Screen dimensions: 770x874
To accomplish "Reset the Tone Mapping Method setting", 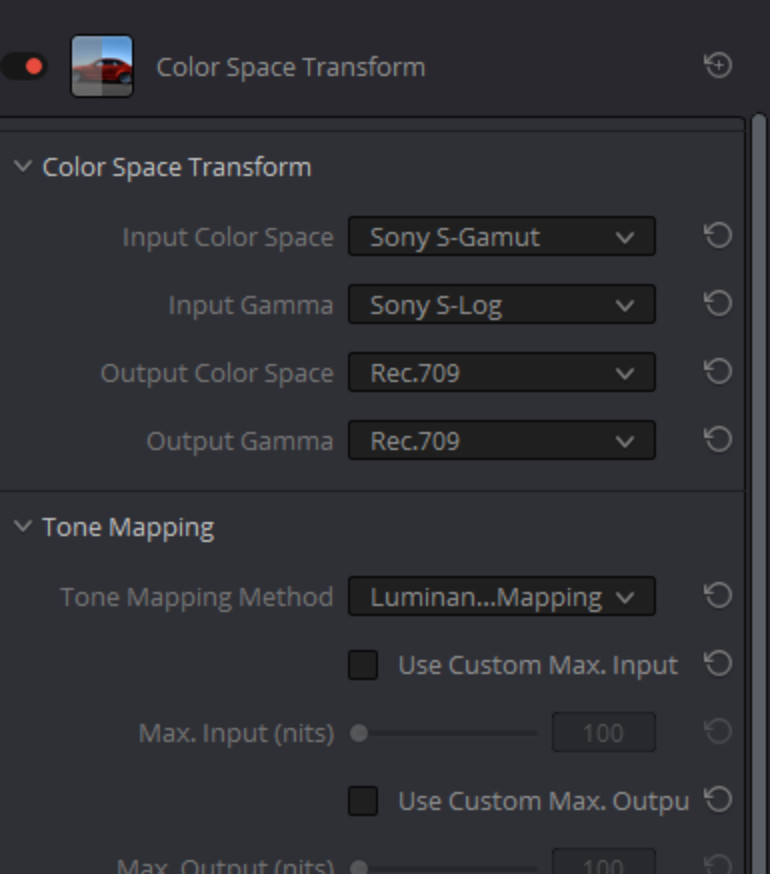I will point(718,595).
